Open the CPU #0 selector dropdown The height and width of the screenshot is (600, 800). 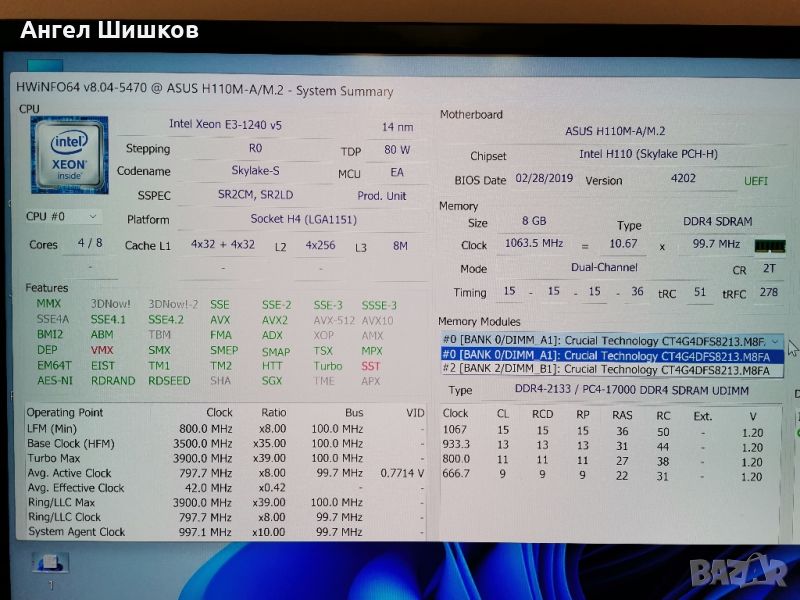pos(62,216)
